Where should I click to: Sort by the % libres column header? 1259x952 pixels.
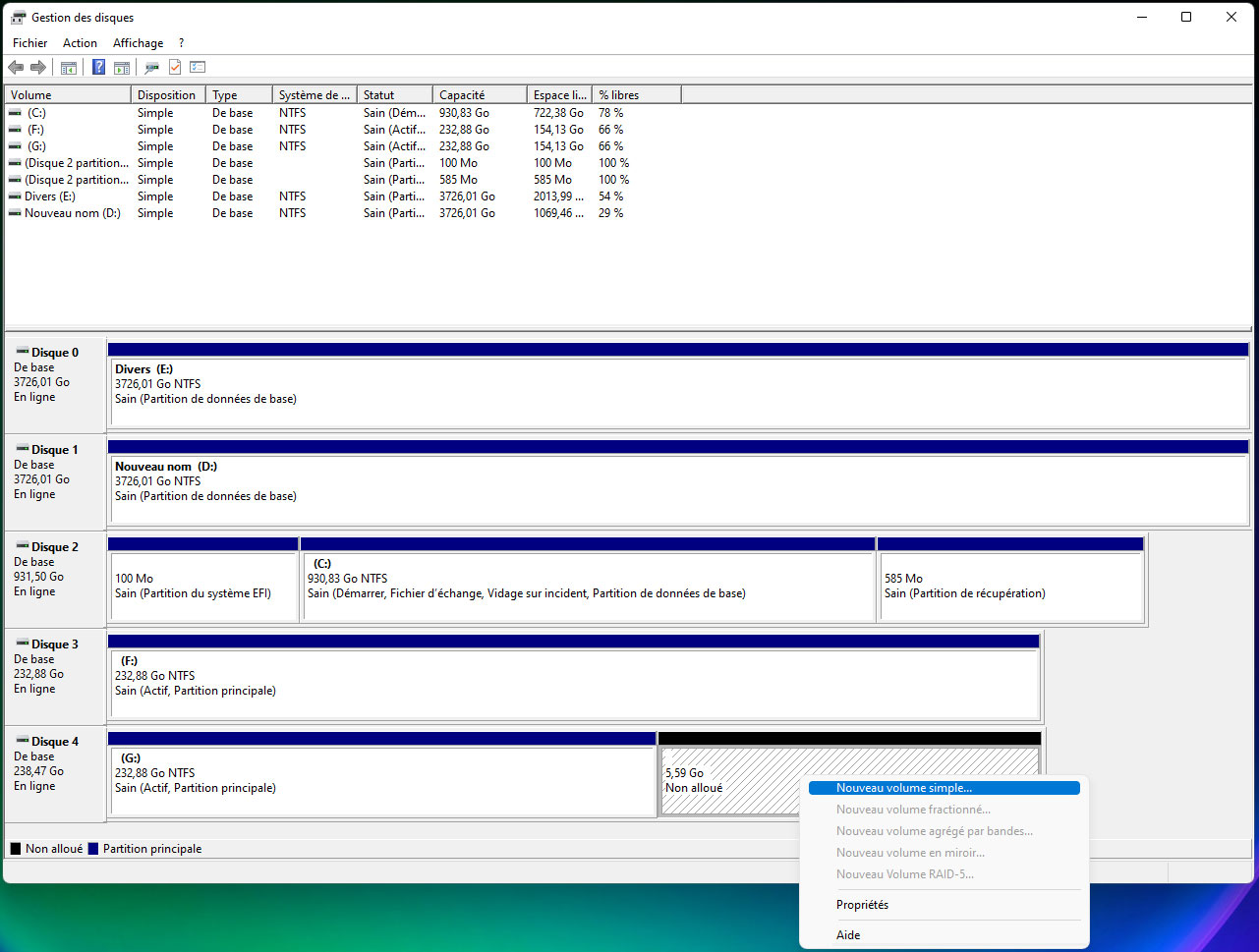636,95
